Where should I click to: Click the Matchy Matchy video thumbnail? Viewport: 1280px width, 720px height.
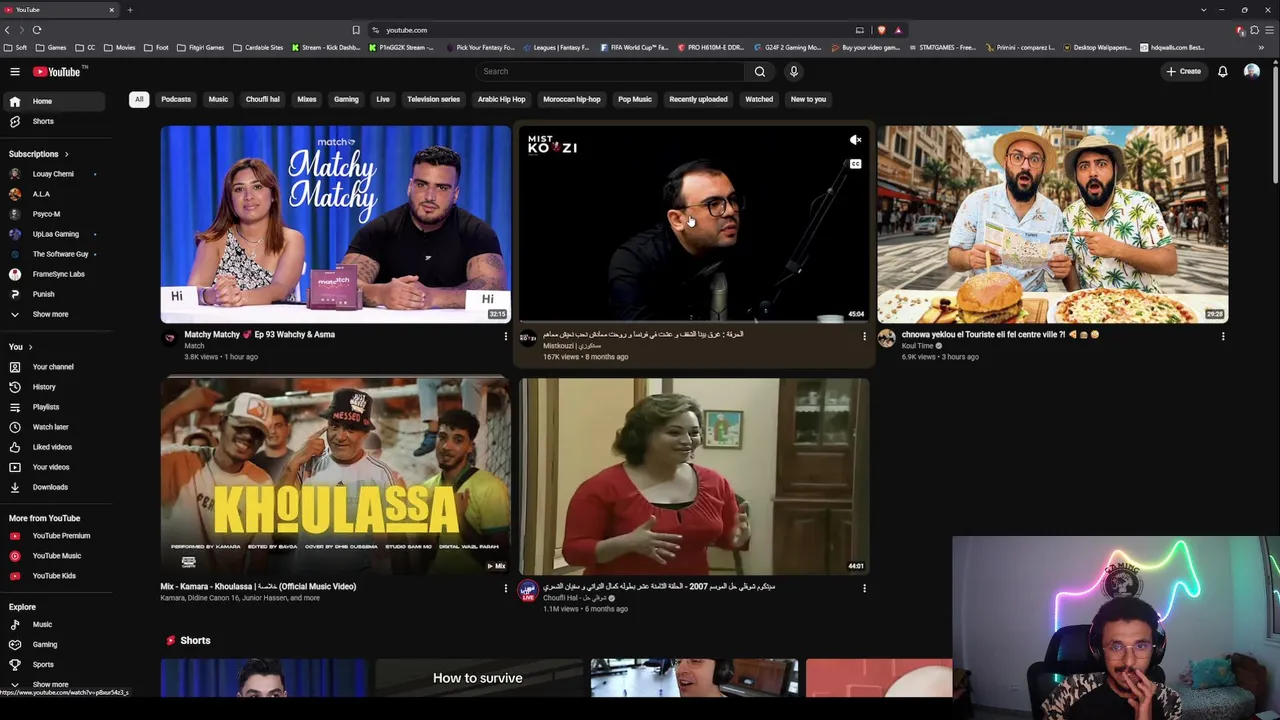[x=336, y=224]
